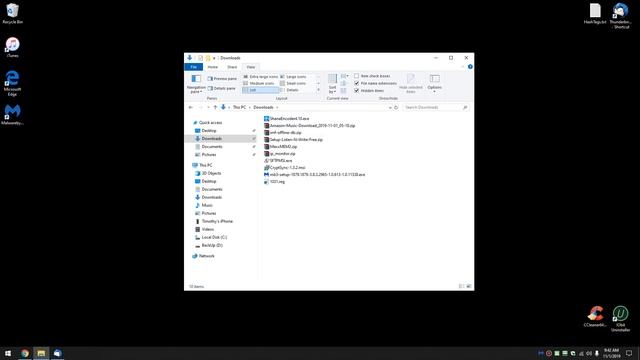
Task: Click the taskbar clock and date
Action: [x=611, y=353]
